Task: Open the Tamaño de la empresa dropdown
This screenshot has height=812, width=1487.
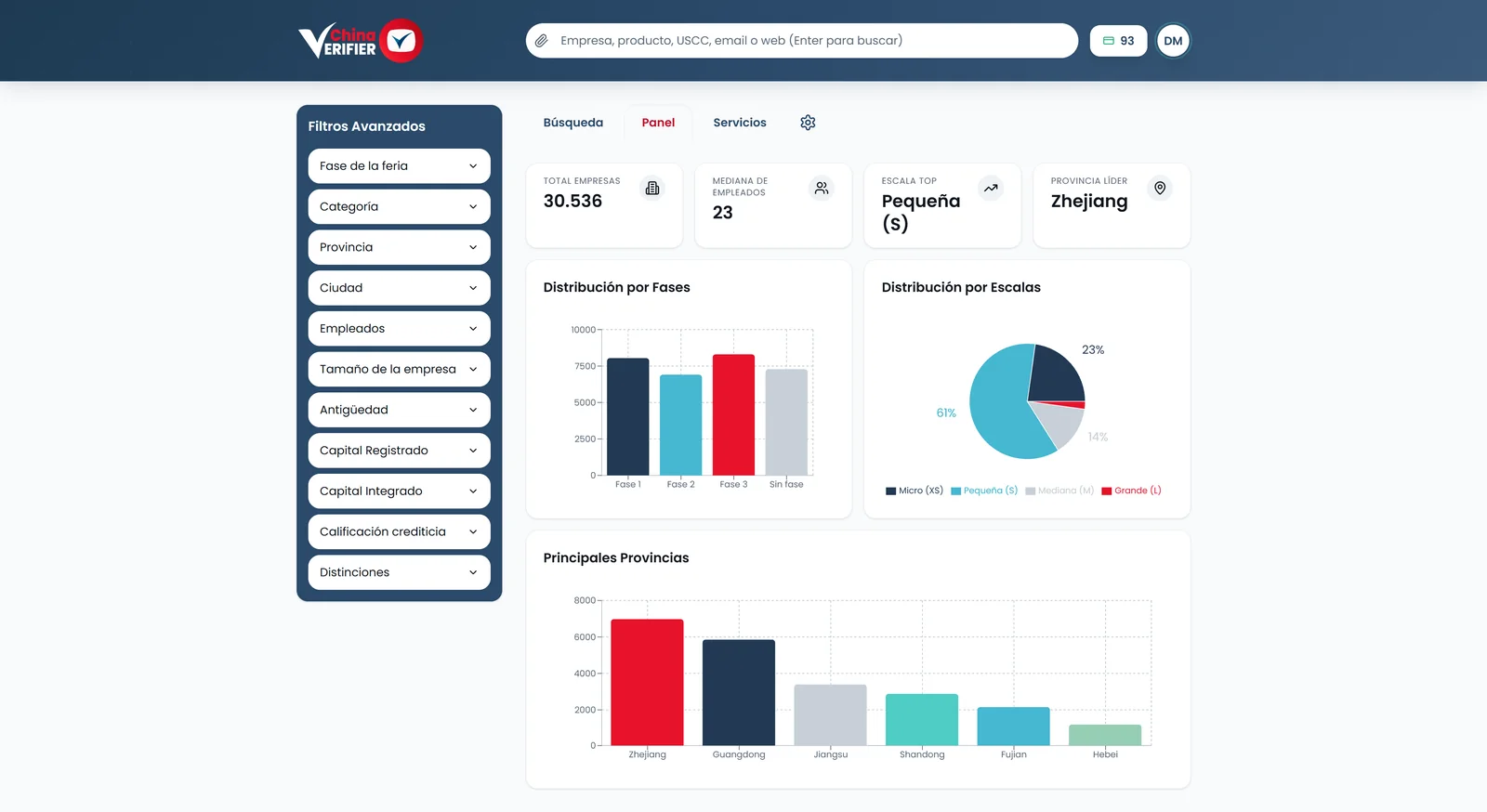Action: [x=399, y=369]
